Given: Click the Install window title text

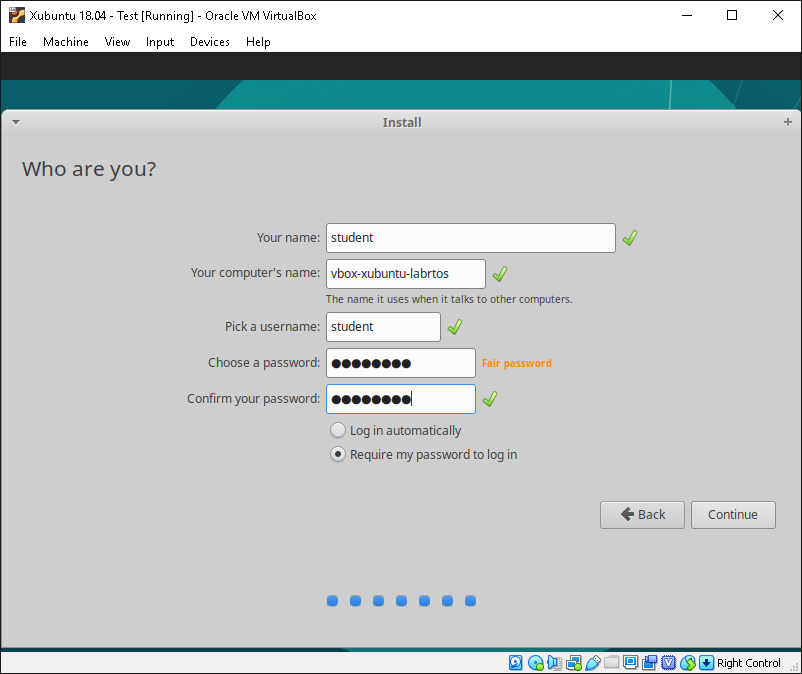Looking at the screenshot, I should pos(402,122).
